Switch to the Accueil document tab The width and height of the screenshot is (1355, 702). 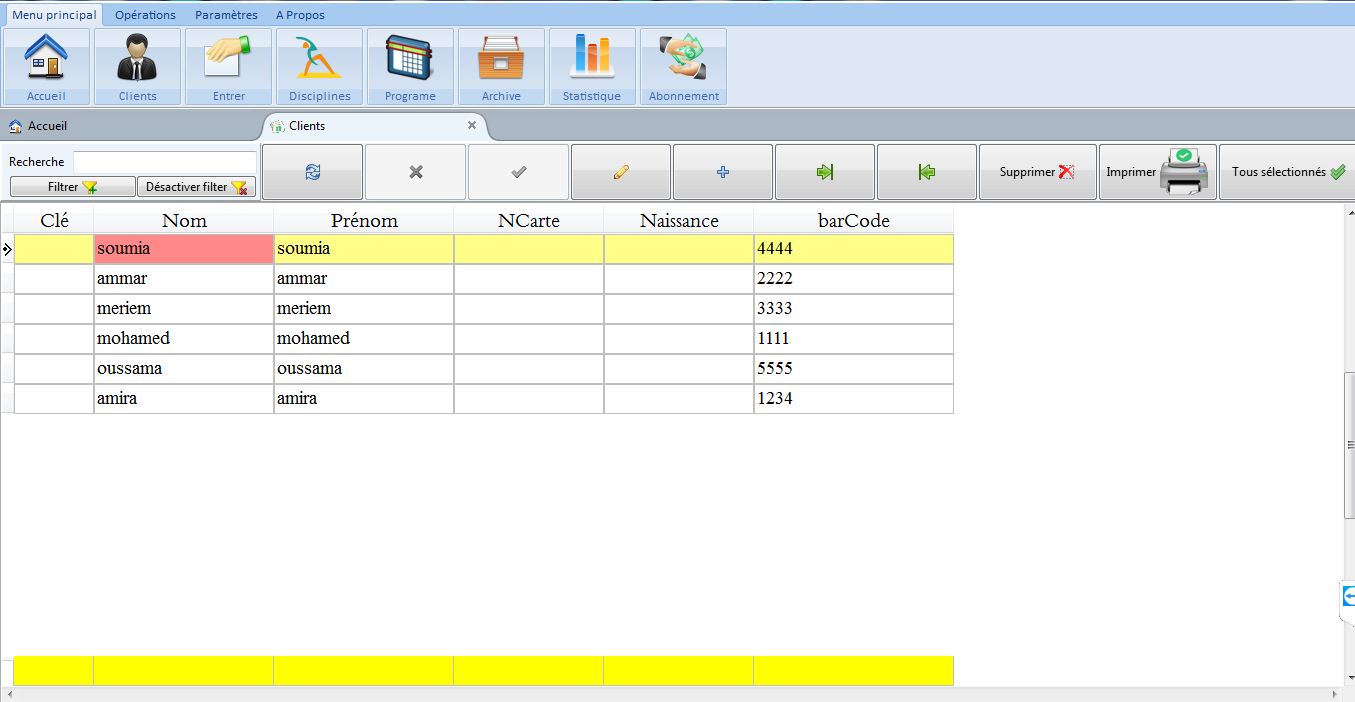tap(39, 126)
